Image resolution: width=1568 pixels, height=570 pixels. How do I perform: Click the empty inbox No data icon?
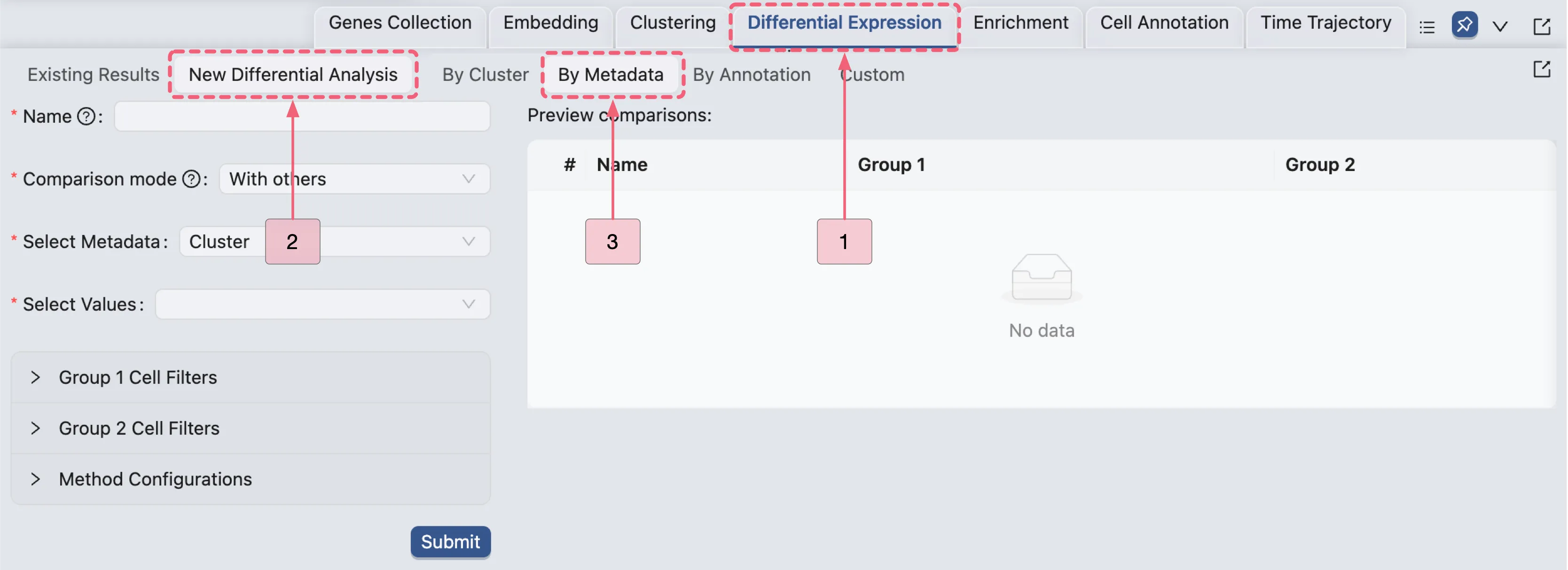(1042, 278)
